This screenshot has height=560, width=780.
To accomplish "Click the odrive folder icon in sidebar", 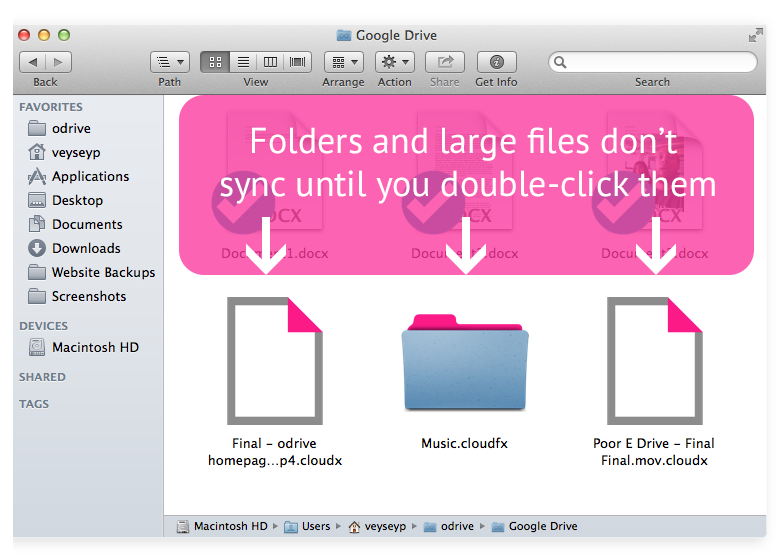I will (37, 128).
